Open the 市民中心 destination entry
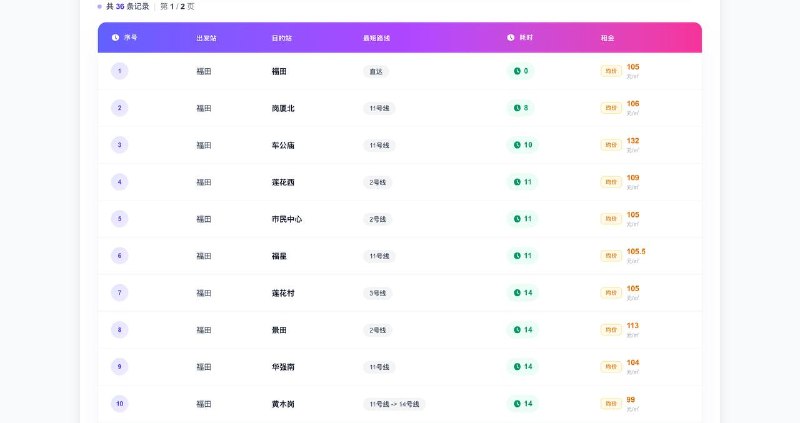The height and width of the screenshot is (423, 800). pos(287,219)
